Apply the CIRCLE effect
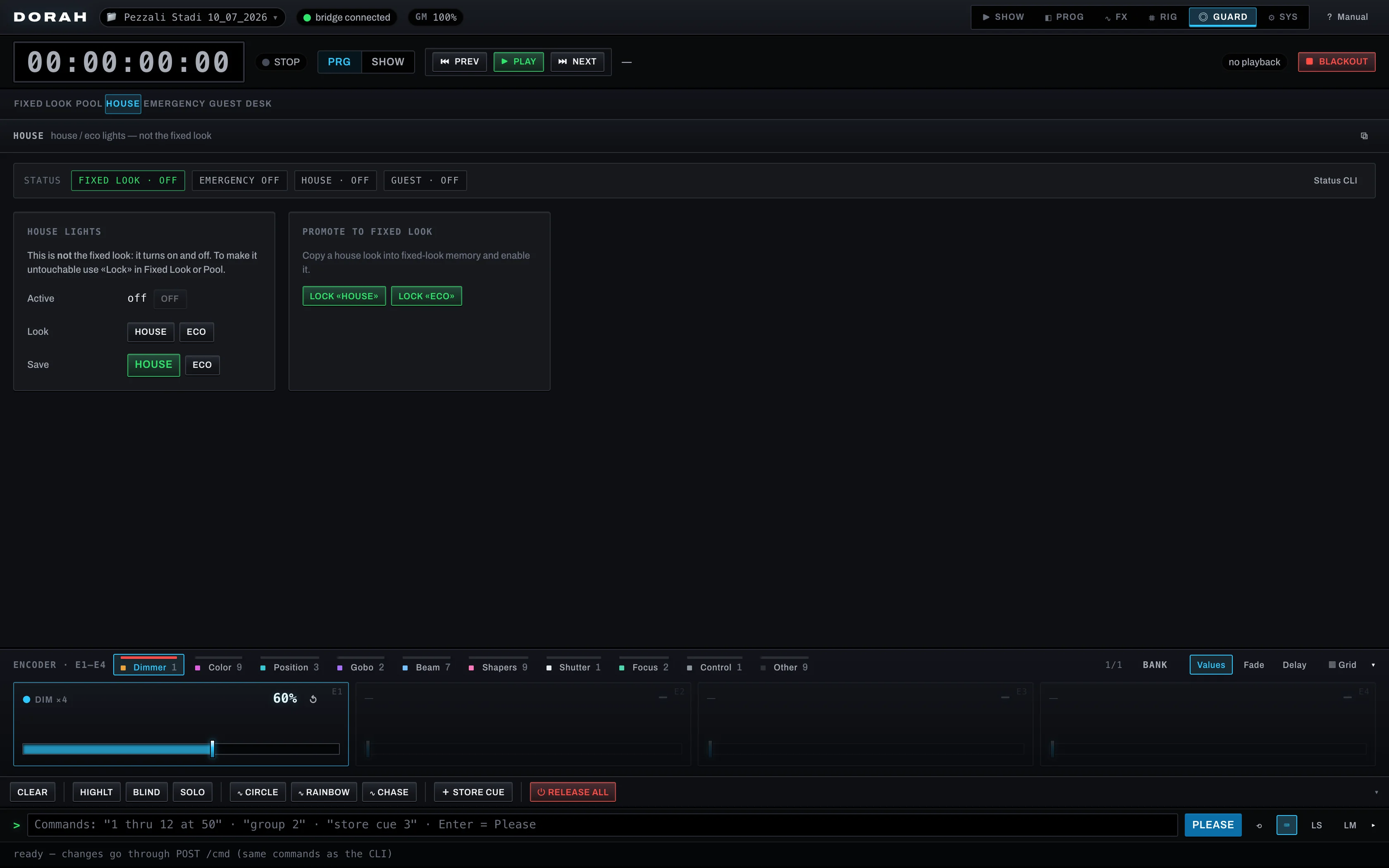This screenshot has height=868, width=1389. pyautogui.click(x=258, y=792)
